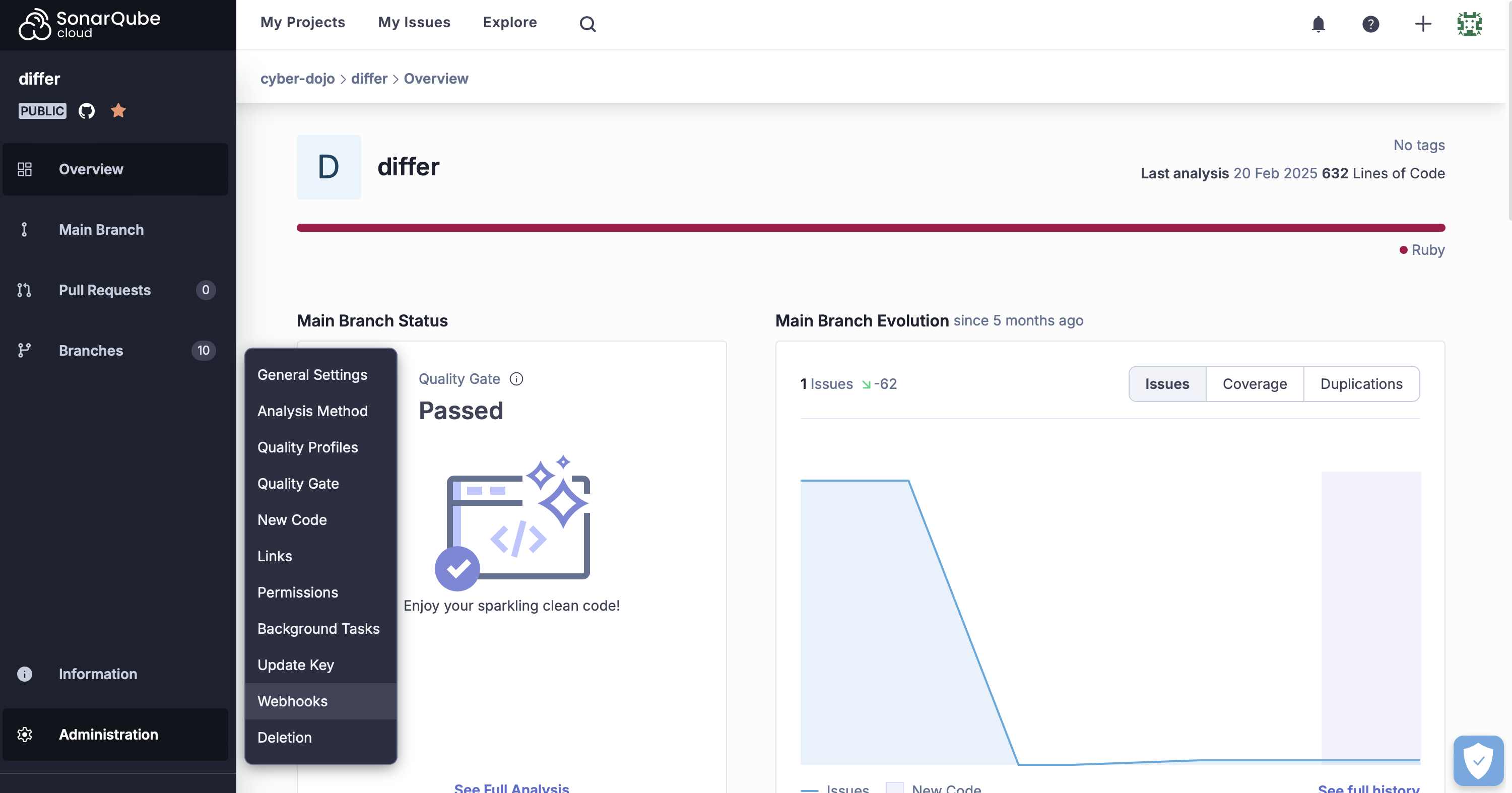This screenshot has height=793, width=1512.
Task: Click the shield badge in corner
Action: (x=1478, y=760)
